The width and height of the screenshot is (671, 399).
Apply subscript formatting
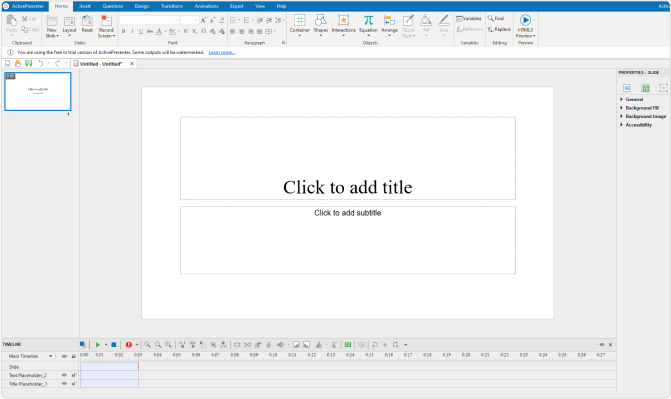click(194, 31)
